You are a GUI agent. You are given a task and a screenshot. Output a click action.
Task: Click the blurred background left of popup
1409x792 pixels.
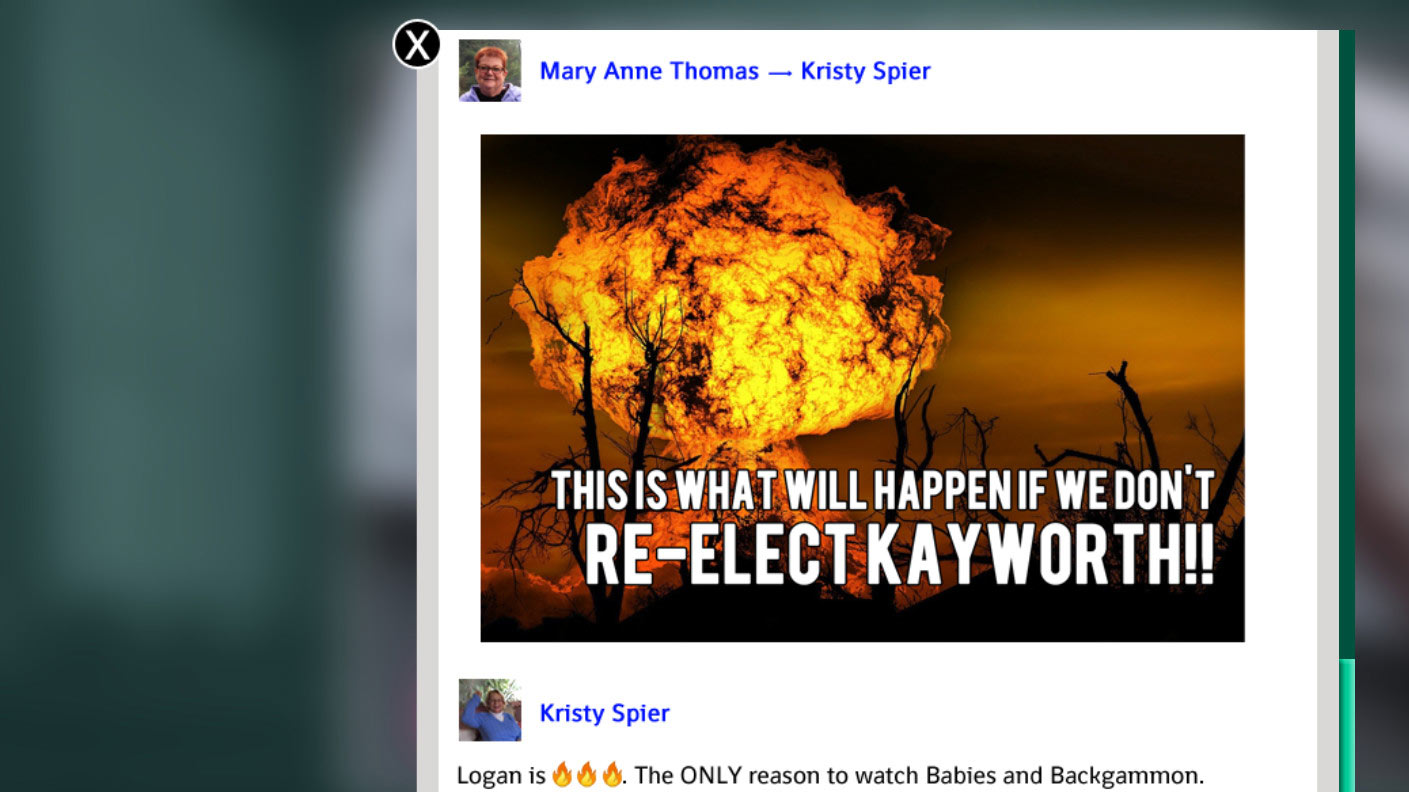(x=200, y=400)
